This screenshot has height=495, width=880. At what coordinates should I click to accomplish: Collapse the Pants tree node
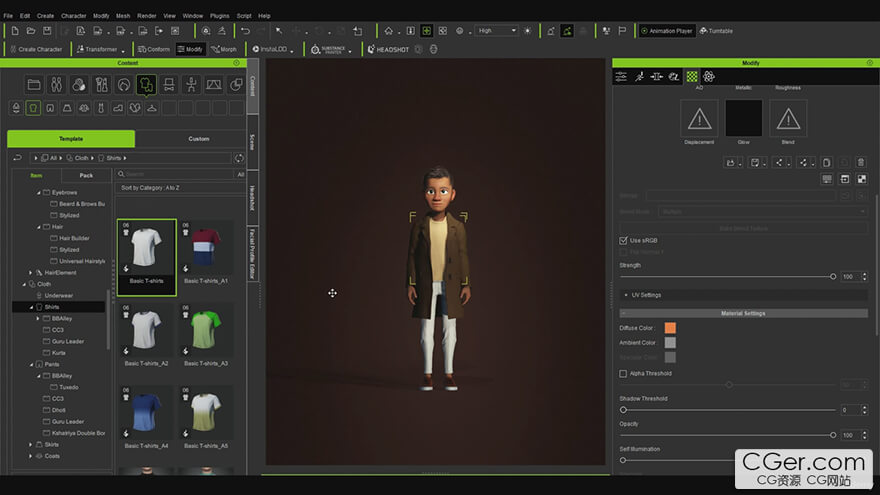coord(31,364)
